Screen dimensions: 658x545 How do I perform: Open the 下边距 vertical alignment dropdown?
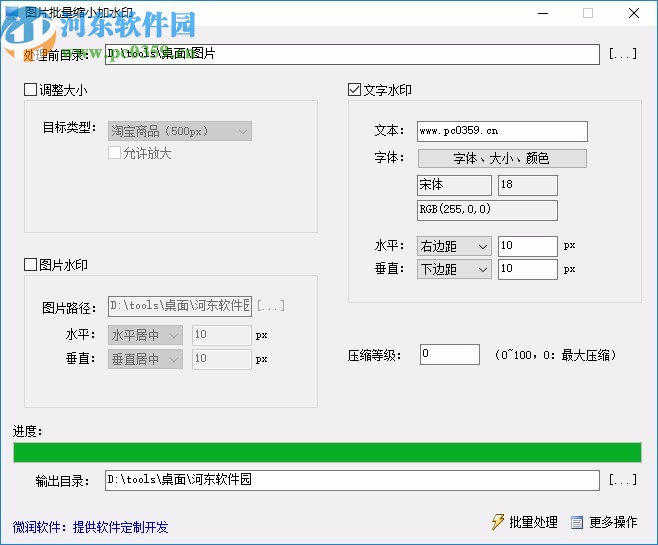(454, 269)
